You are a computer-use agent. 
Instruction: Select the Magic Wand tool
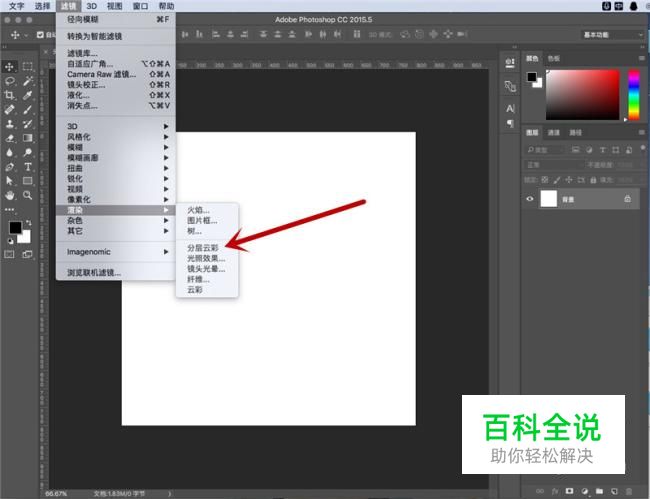click(x=28, y=81)
